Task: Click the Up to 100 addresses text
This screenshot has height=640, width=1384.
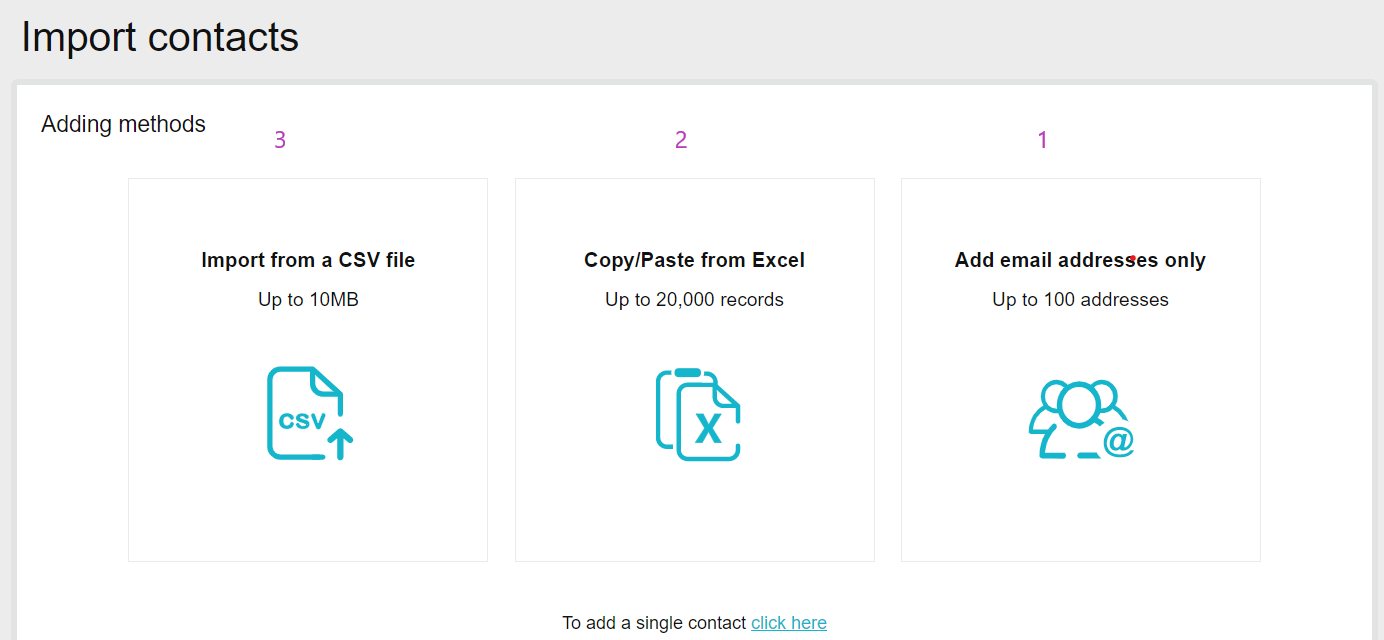Action: pos(1080,299)
